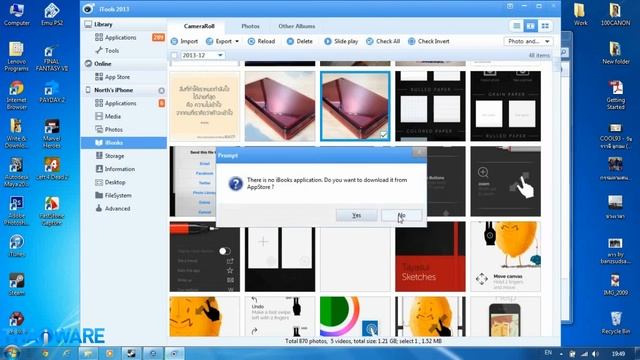
Task: Open the 100CANON folder
Action: 616,14
